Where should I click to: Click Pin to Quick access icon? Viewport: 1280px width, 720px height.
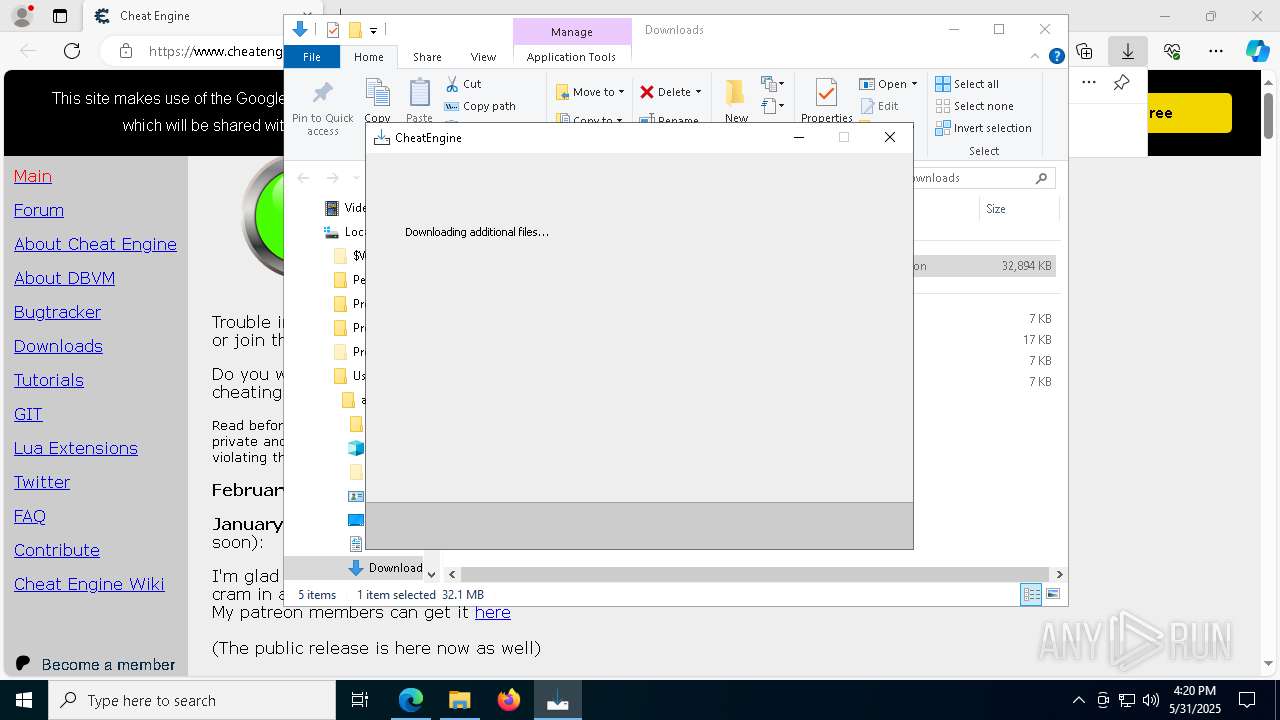coord(322,94)
